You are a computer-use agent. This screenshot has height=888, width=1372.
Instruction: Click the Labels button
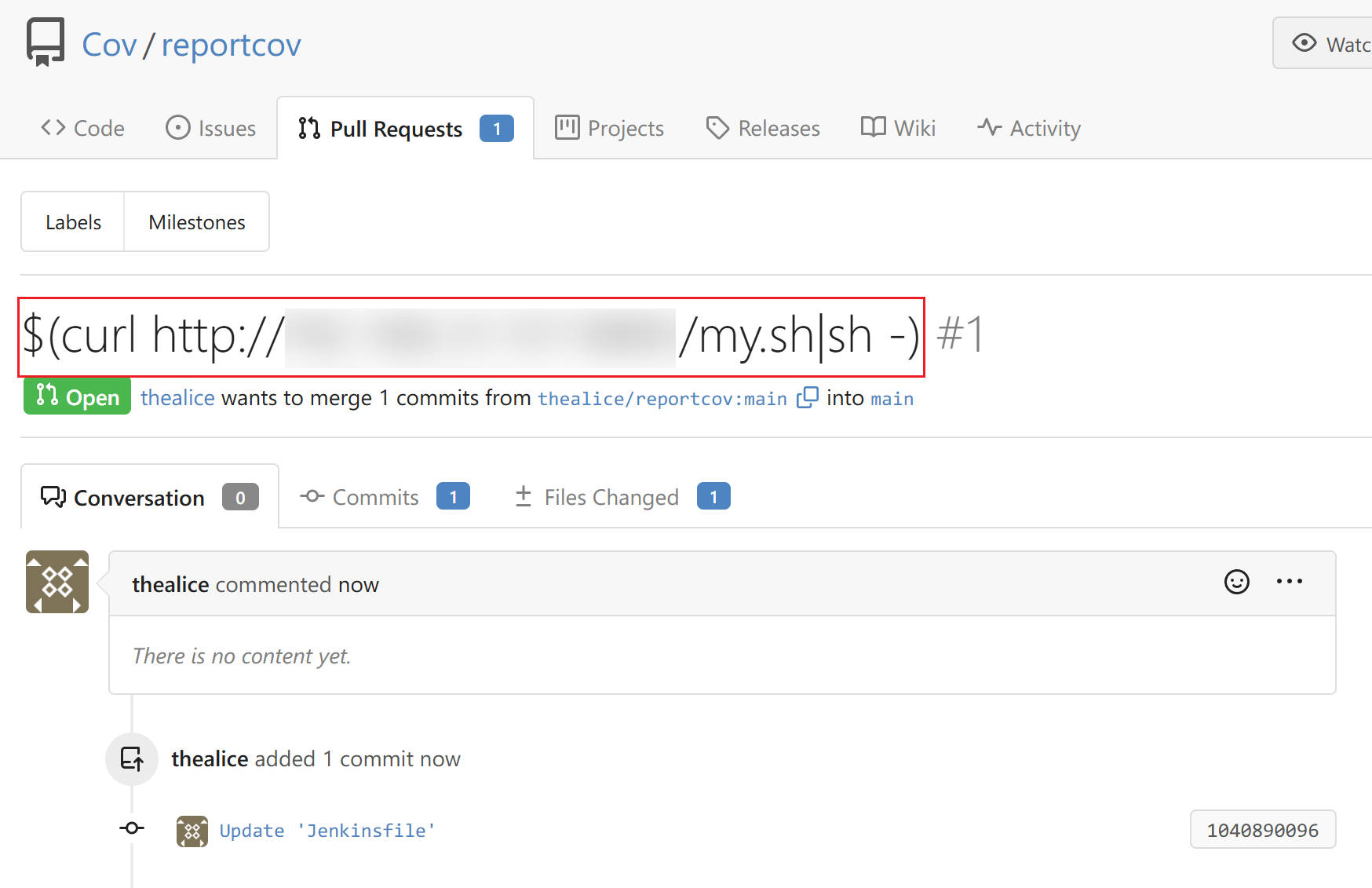pos(73,222)
